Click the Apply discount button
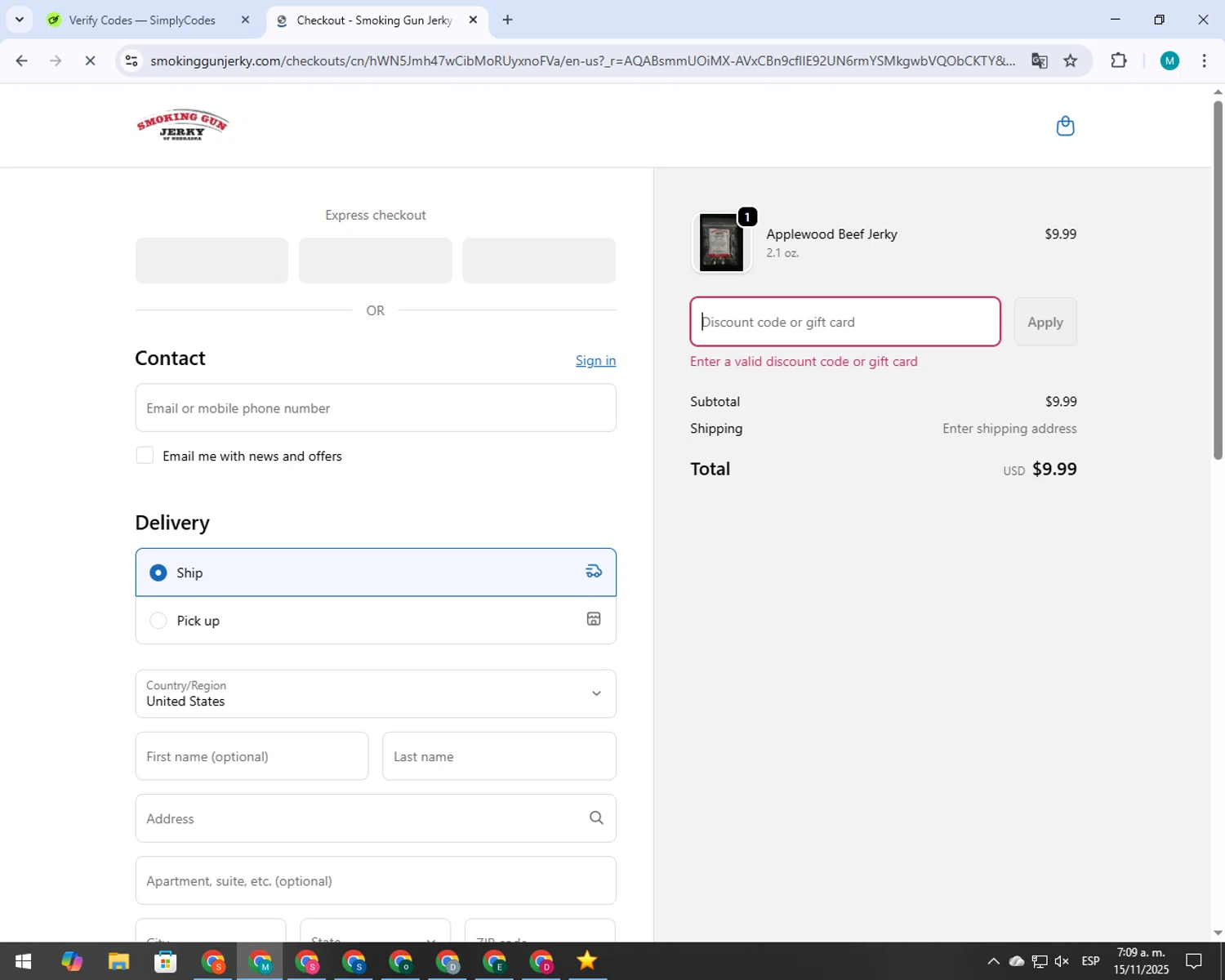The height and width of the screenshot is (980, 1225). [1045, 322]
